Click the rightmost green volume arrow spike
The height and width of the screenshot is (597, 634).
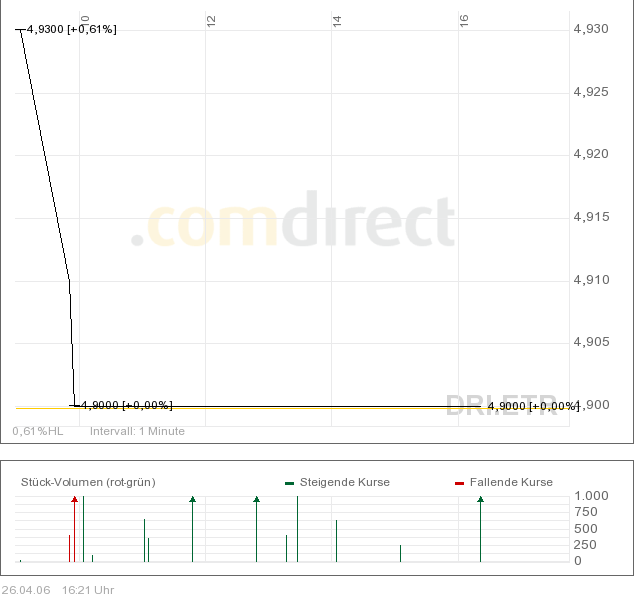tap(480, 525)
